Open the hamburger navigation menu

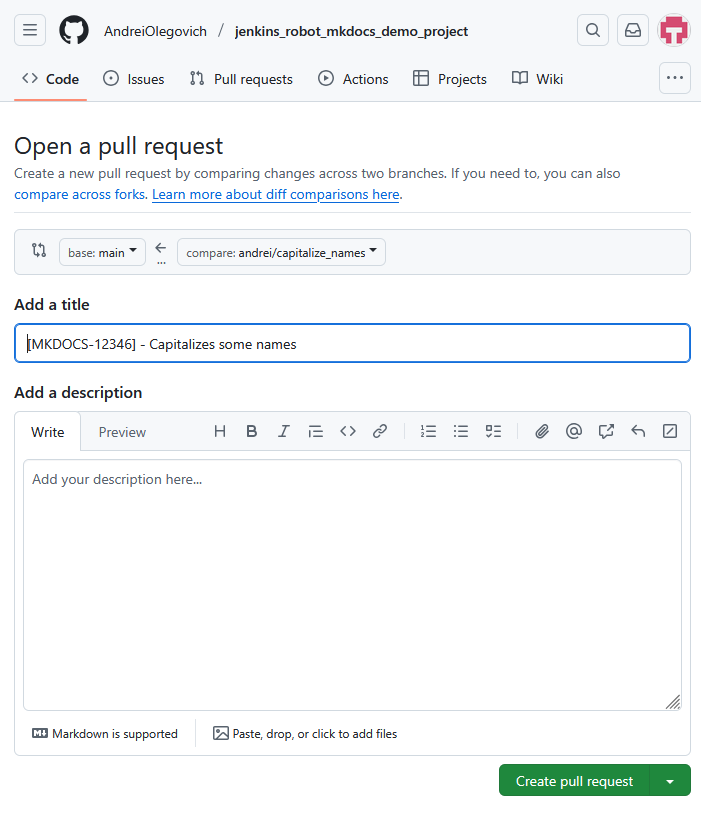(30, 30)
